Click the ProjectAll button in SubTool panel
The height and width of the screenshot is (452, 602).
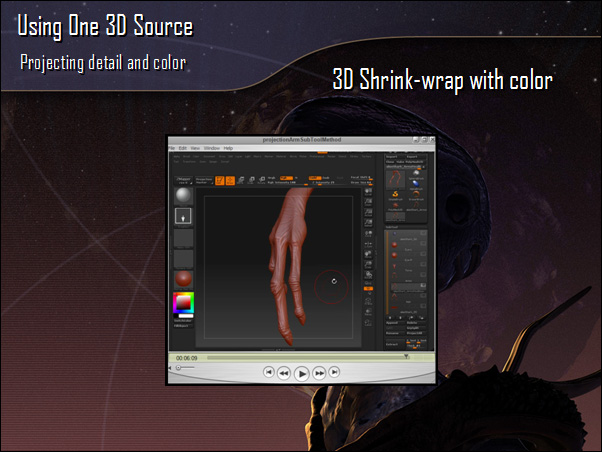[x=416, y=333]
